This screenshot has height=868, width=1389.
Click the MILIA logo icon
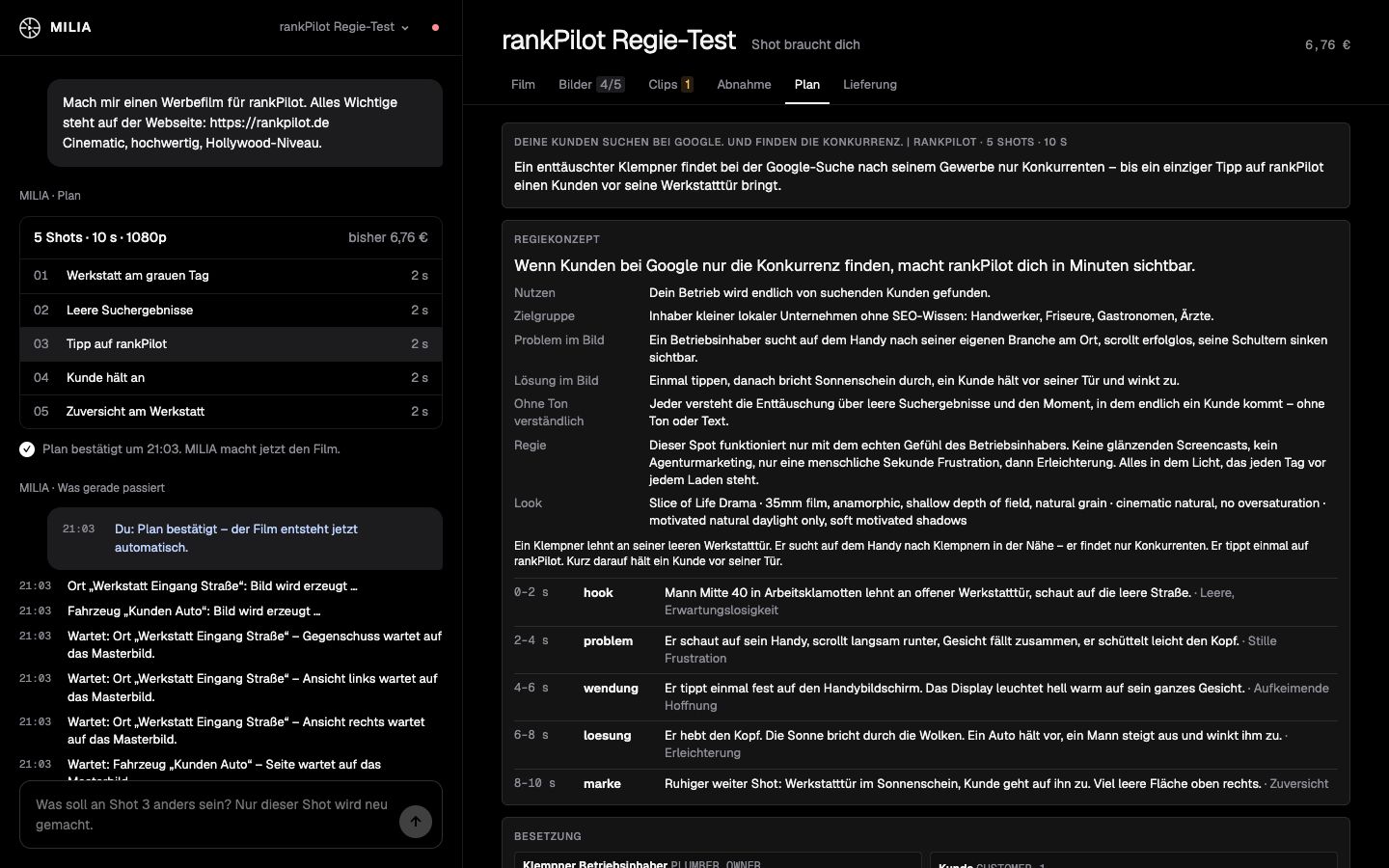(30, 27)
